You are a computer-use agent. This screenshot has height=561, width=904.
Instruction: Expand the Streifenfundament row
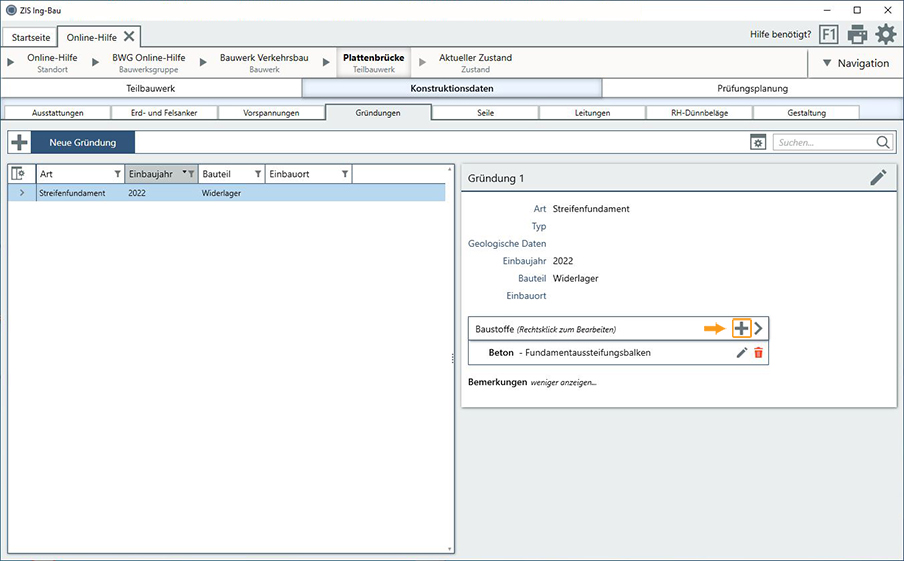pyautogui.click(x=22, y=193)
